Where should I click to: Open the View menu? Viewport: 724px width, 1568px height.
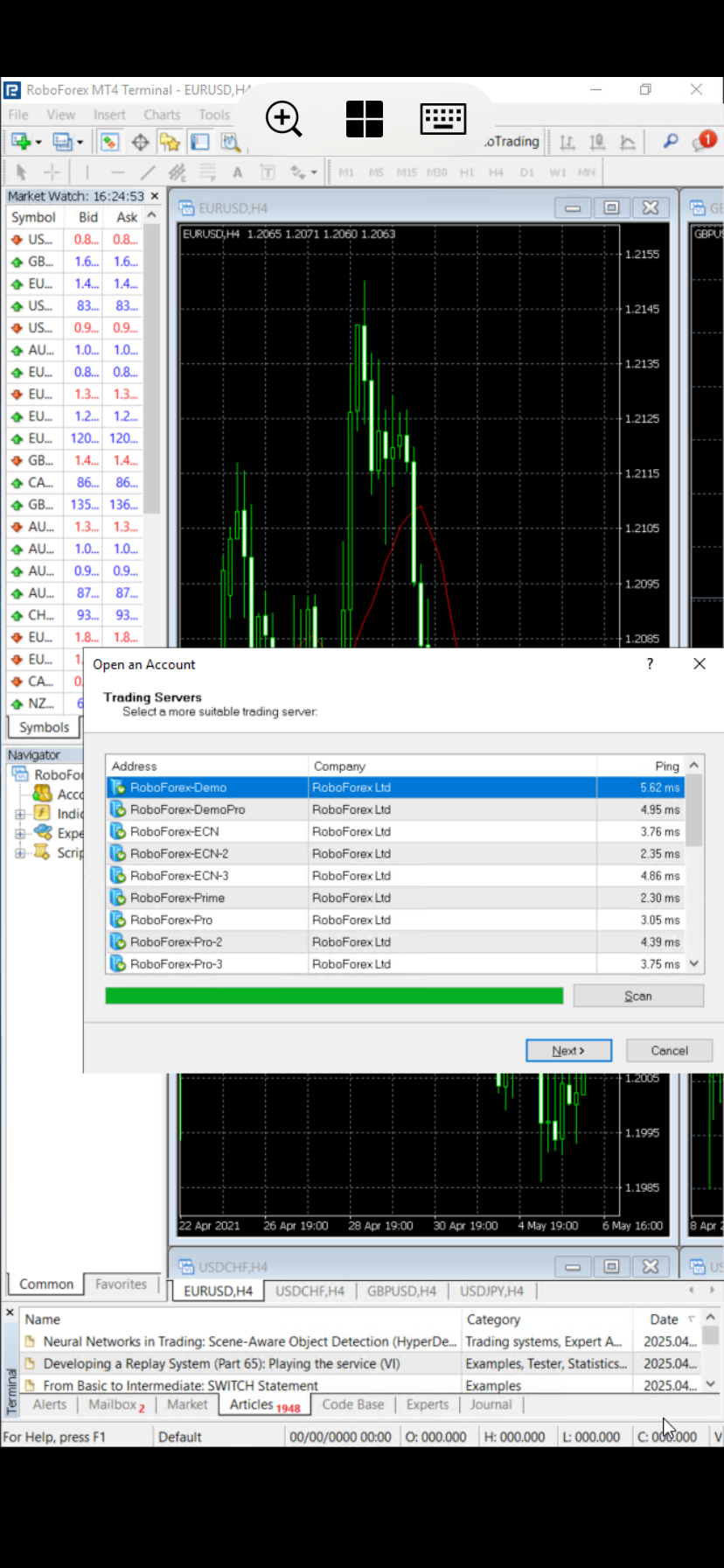pyautogui.click(x=60, y=115)
